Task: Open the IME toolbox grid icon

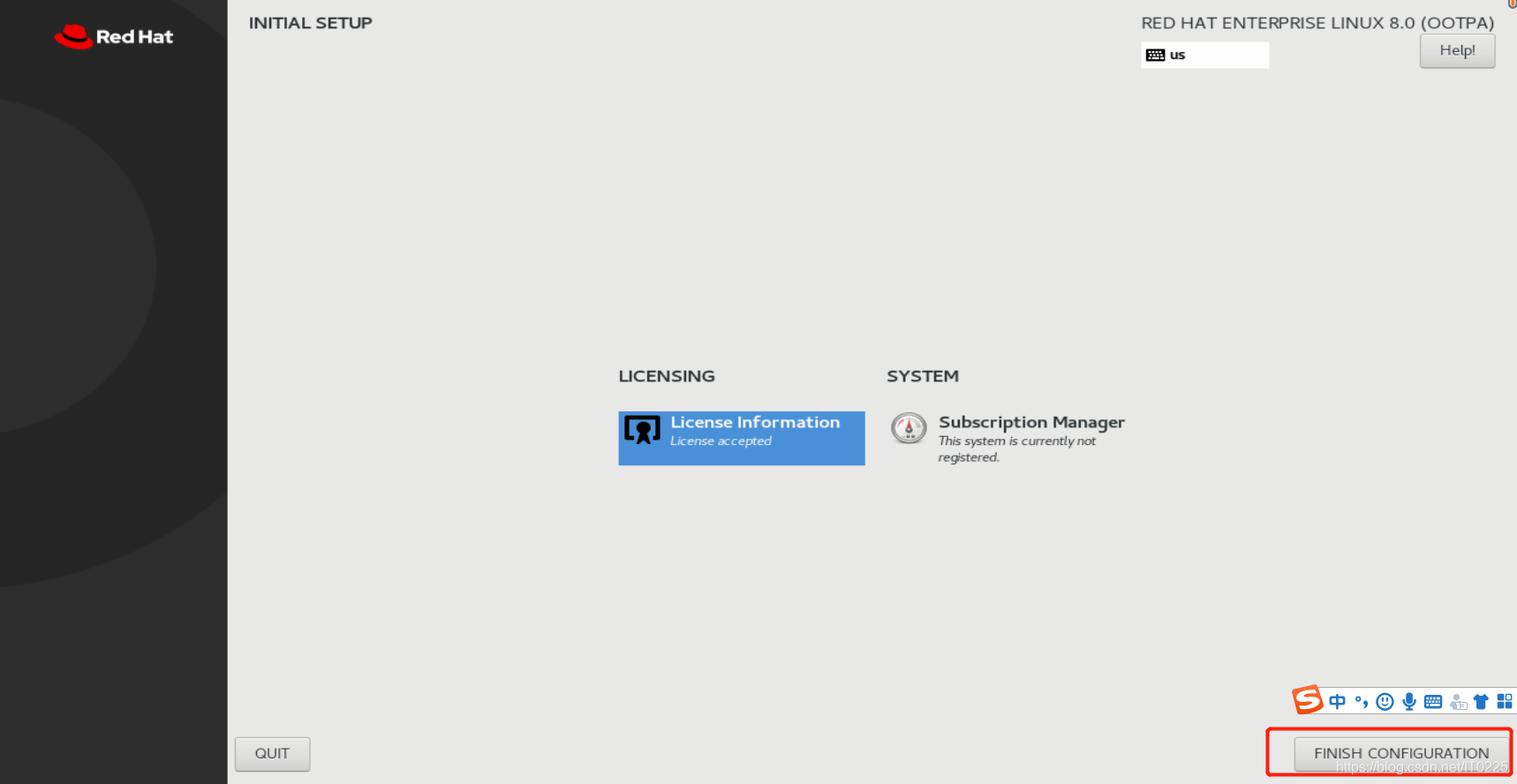Action: pyautogui.click(x=1505, y=702)
